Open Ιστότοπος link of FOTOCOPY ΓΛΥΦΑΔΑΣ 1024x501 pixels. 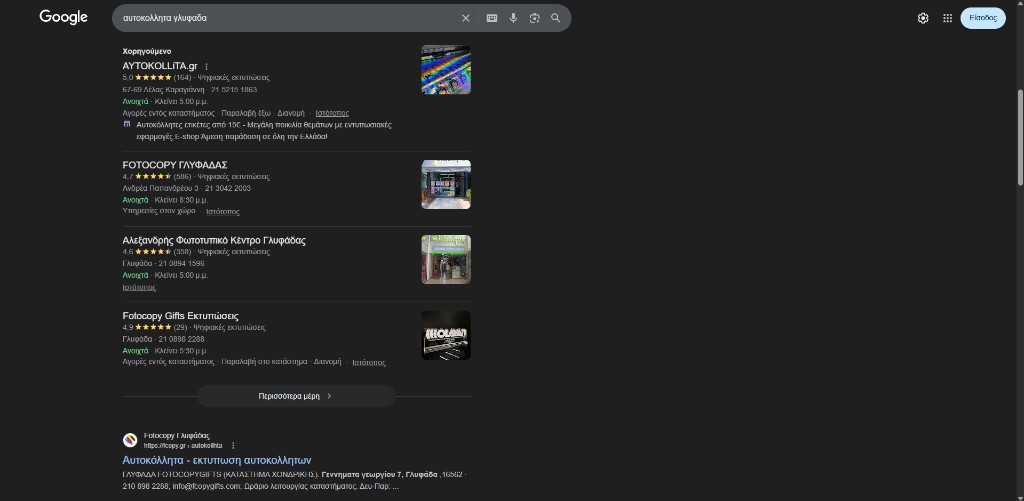pos(223,212)
